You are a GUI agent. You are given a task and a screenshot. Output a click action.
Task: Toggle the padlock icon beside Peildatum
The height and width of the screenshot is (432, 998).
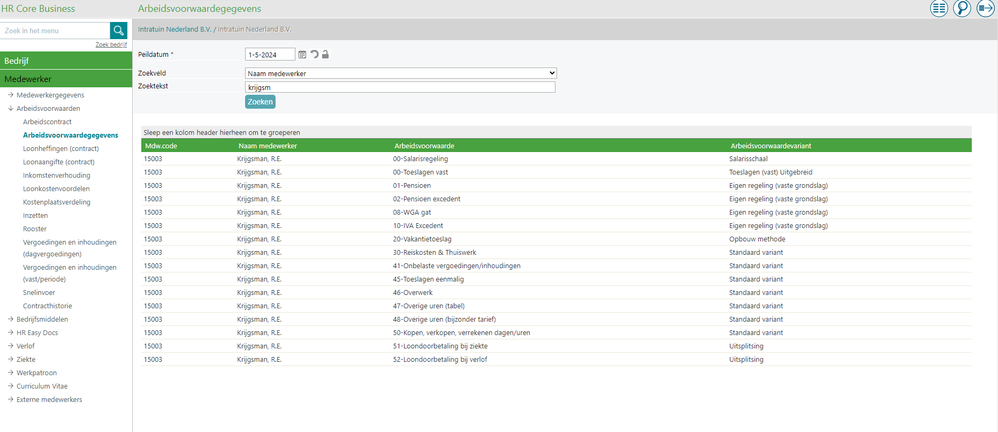click(325, 55)
